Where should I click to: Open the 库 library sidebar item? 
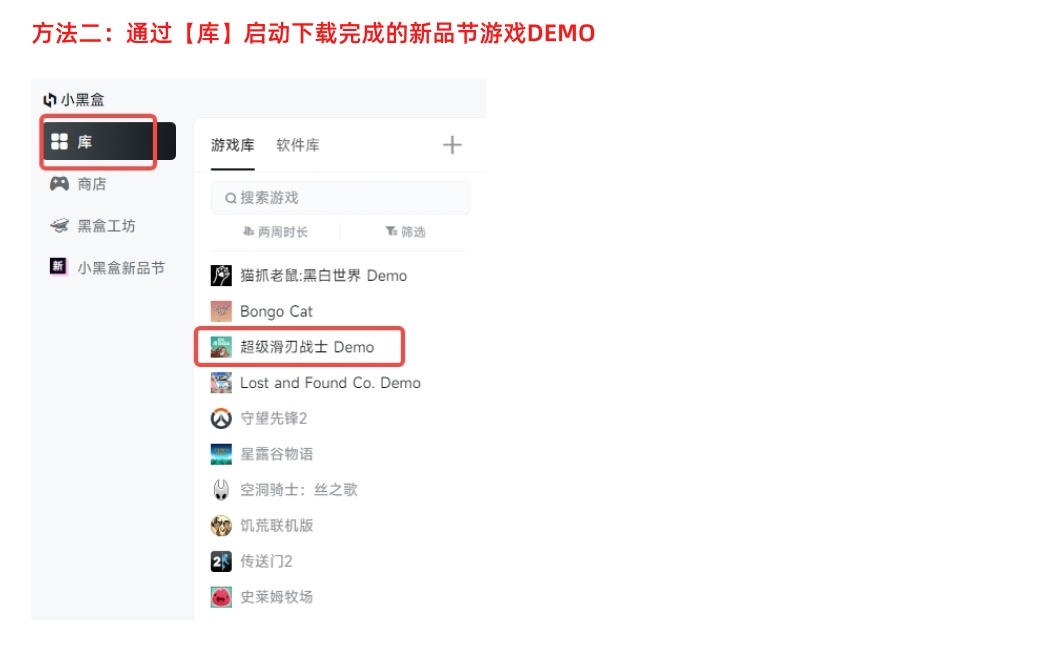coord(109,141)
